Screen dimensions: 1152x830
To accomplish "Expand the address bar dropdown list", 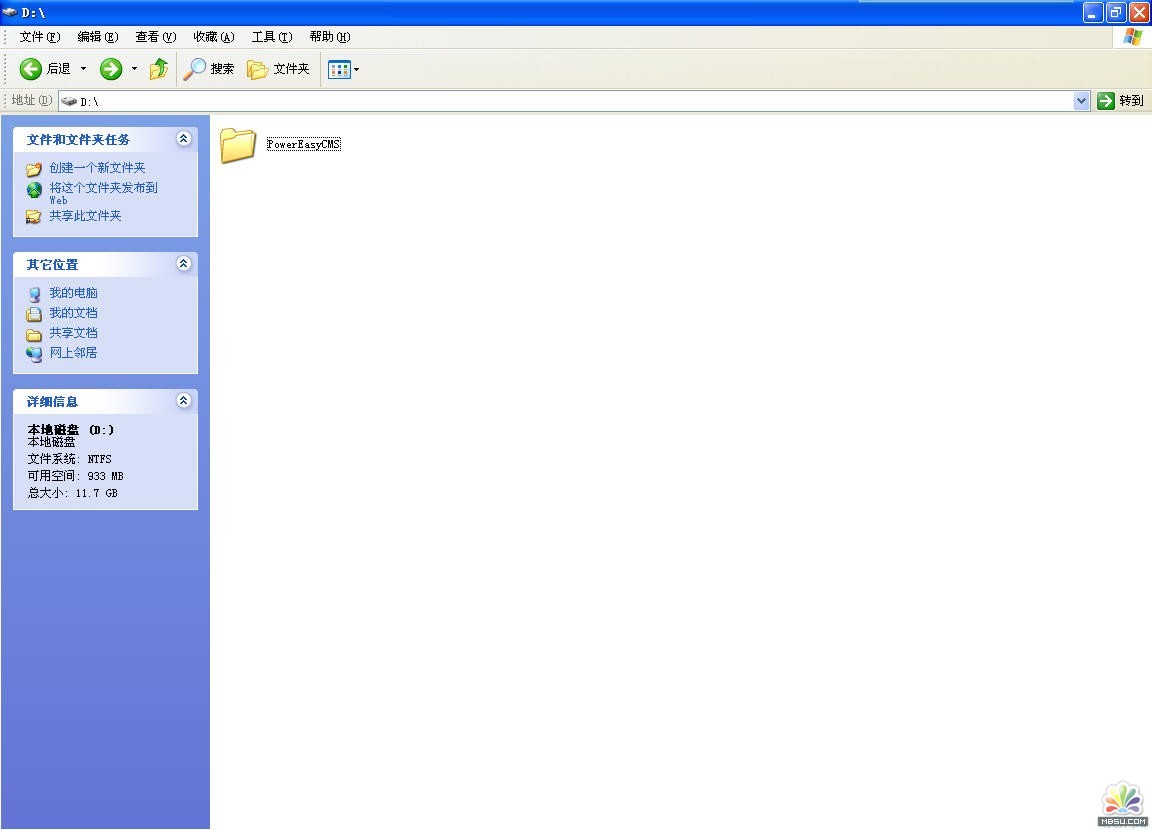I will pyautogui.click(x=1081, y=101).
